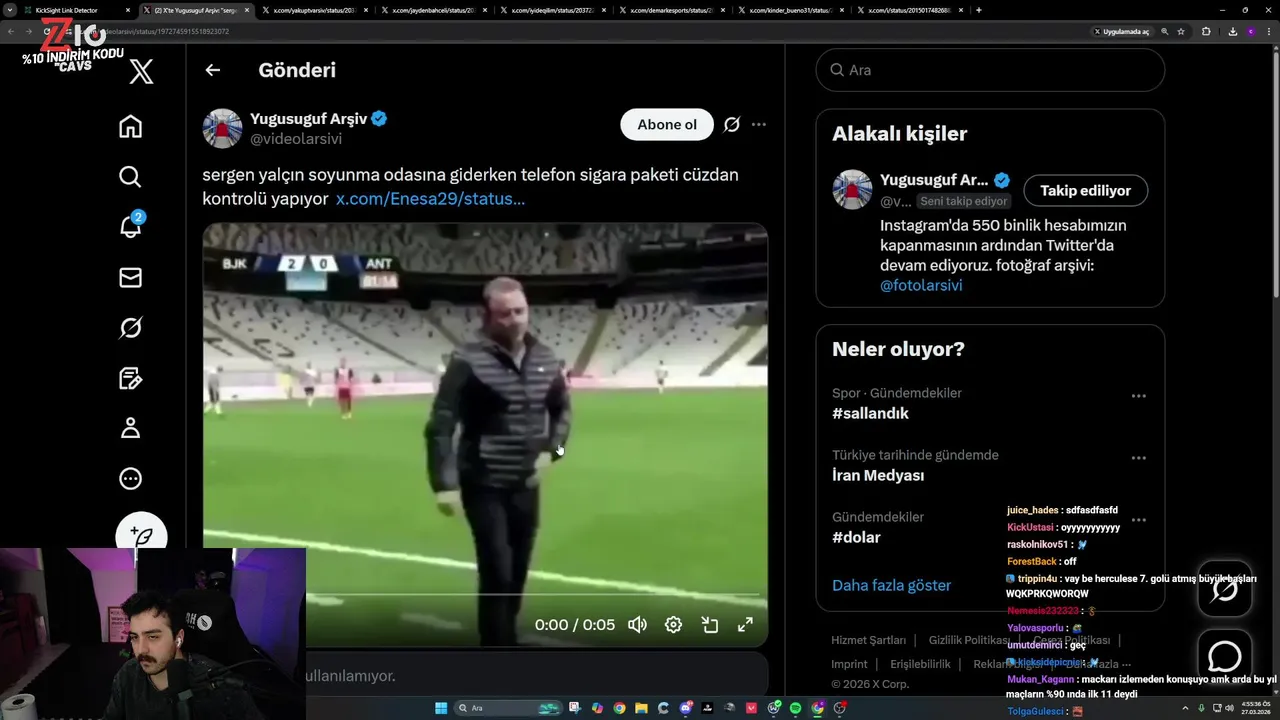1280x720 pixels.
Task: Go back with the Gönderi arrow
Action: point(212,70)
